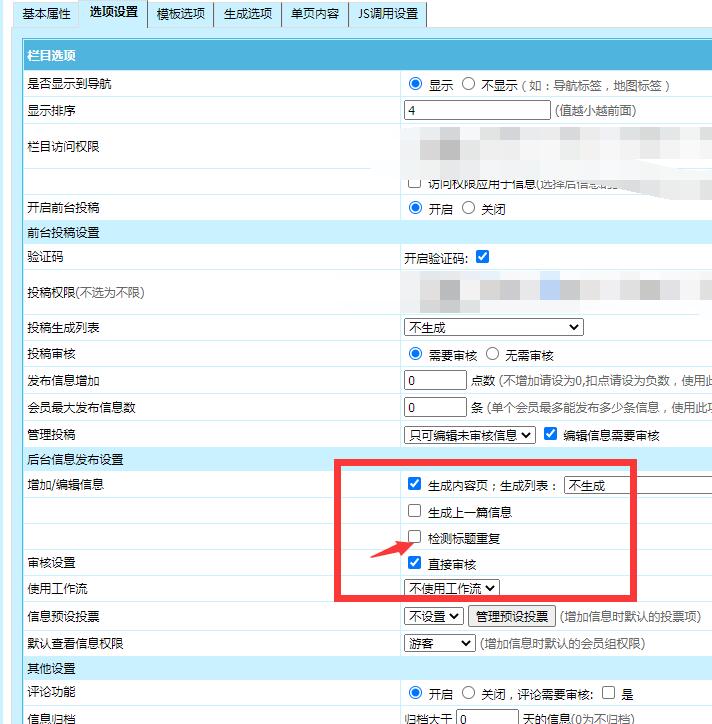Screen dimensions: 712x724
Task: Open the 使用工作流 dropdown
Action: click(x=451, y=589)
